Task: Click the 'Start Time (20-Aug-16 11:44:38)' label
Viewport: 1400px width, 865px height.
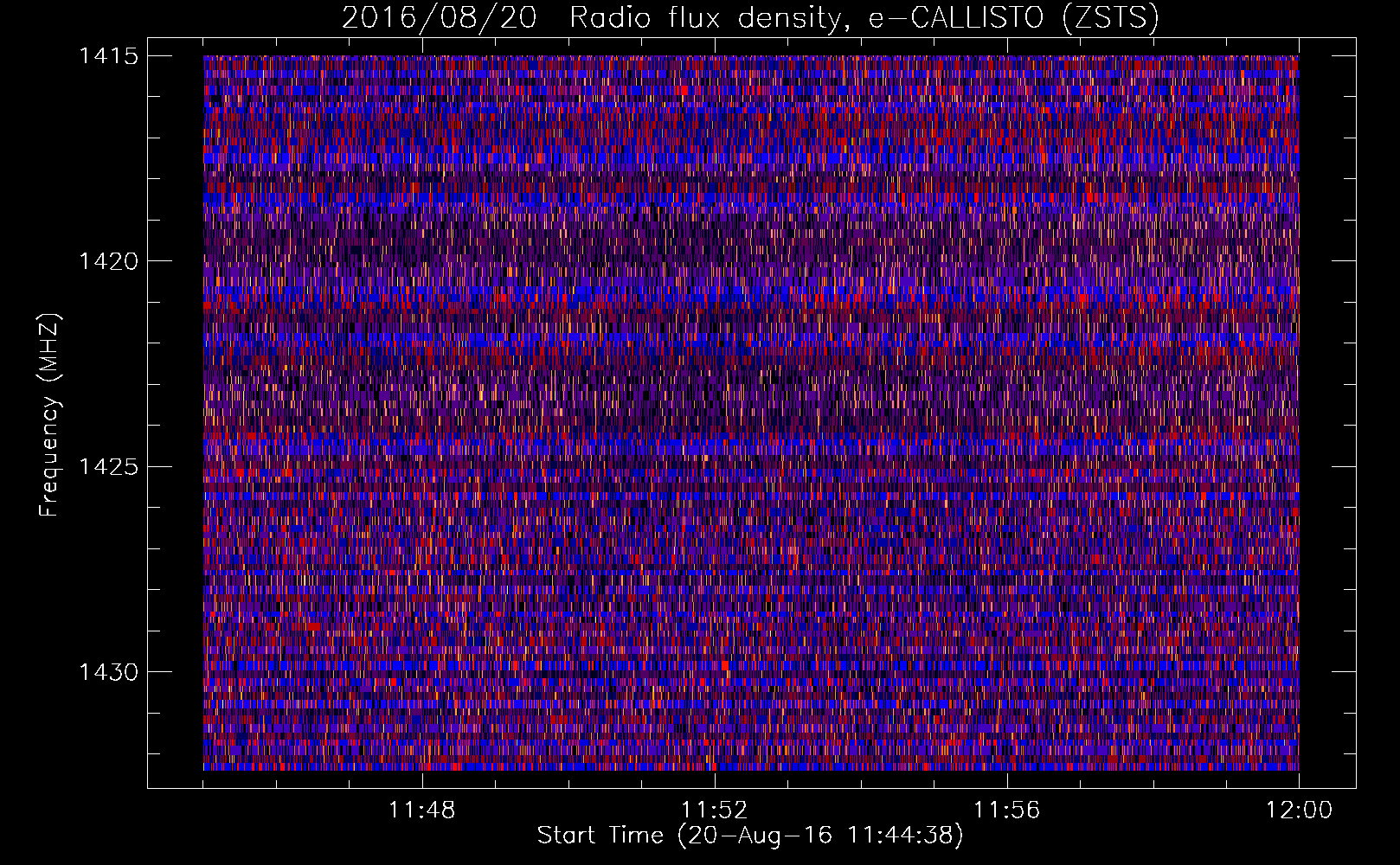Action: (750, 836)
